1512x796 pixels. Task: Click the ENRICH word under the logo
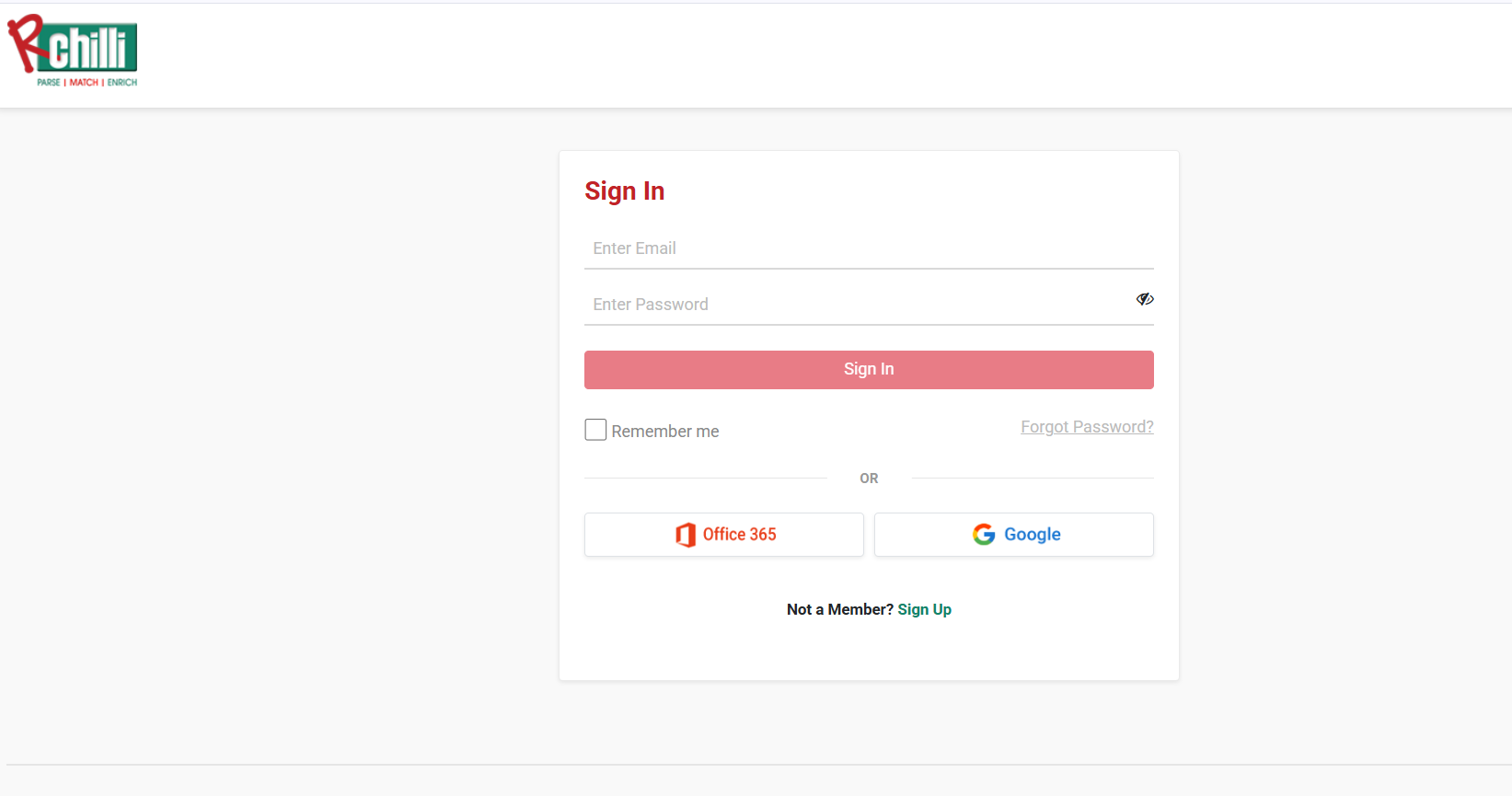[x=122, y=83]
